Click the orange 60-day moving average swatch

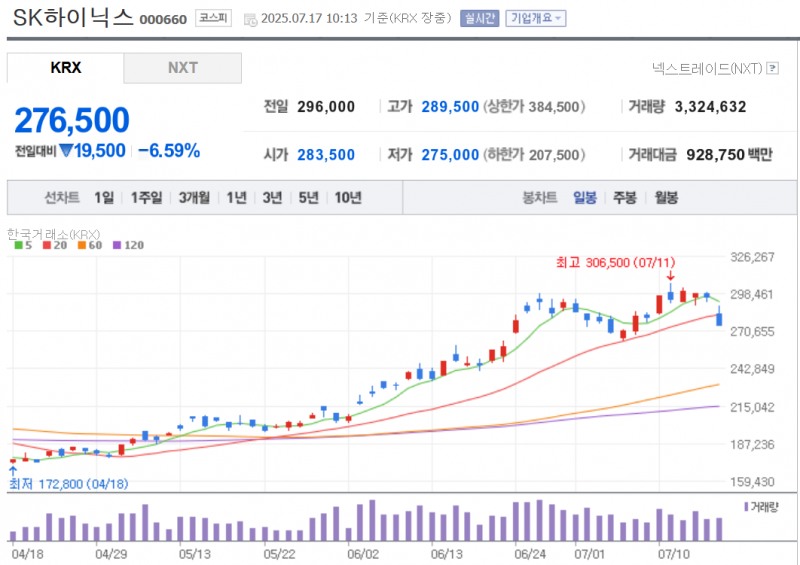(83, 245)
